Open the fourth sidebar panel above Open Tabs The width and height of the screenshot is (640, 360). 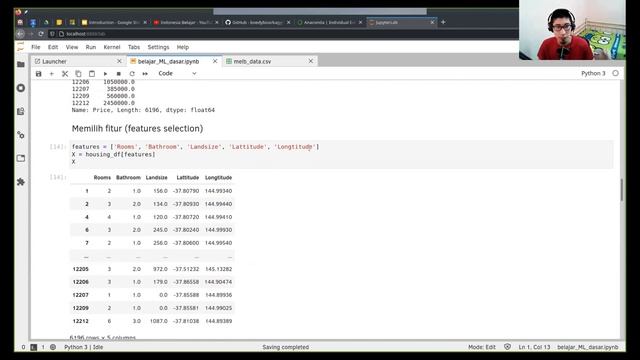(x=21, y=135)
